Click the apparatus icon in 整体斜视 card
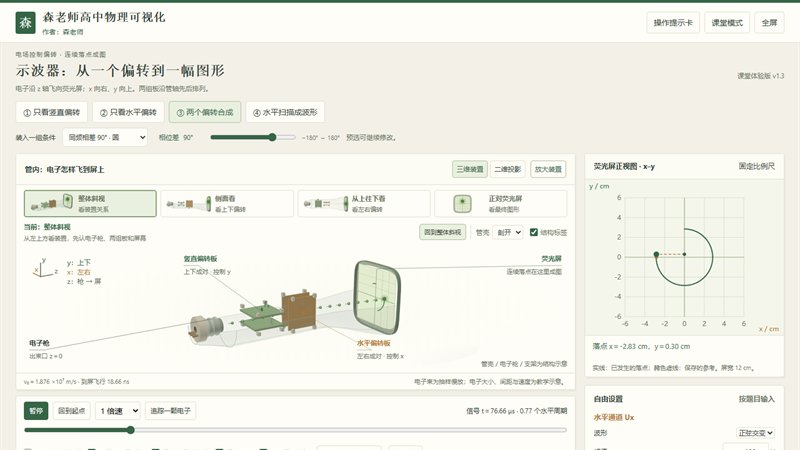This screenshot has height=450, width=800. [x=52, y=203]
